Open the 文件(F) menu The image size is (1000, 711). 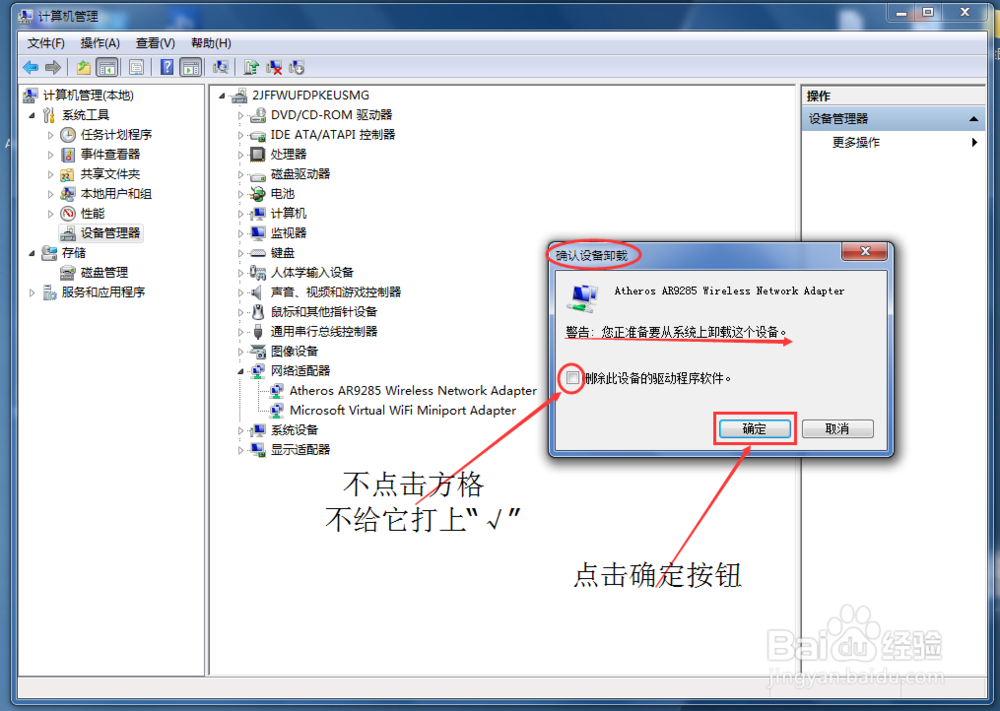click(x=46, y=43)
